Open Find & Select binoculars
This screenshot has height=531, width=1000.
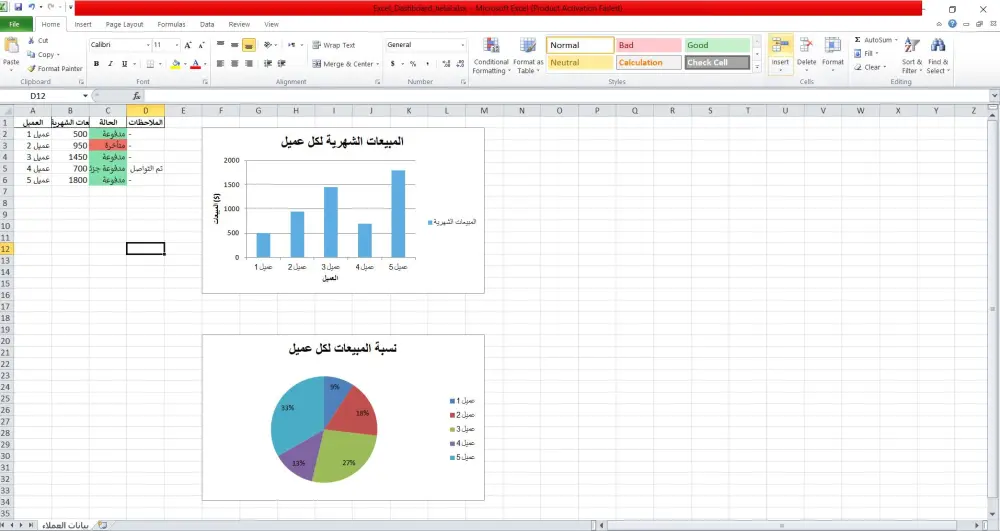tap(938, 55)
